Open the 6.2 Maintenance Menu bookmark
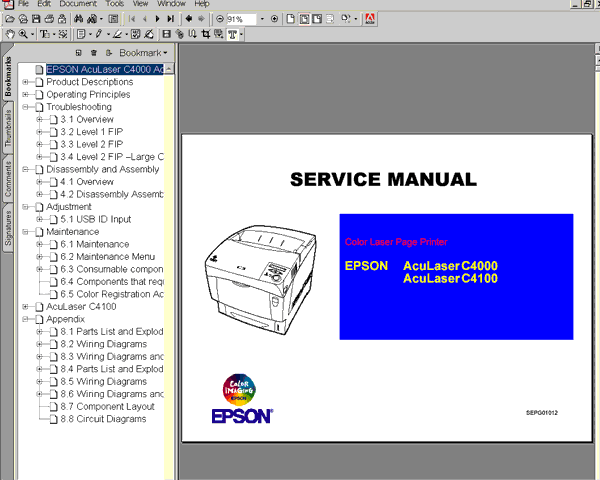Viewport: 600px width, 480px height. click(x=108, y=257)
